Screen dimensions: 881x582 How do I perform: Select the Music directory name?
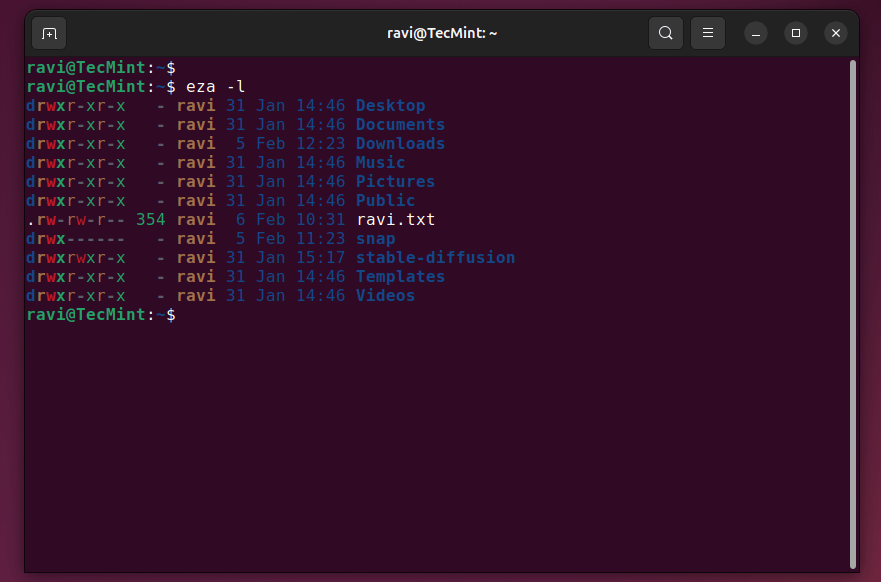pos(380,163)
